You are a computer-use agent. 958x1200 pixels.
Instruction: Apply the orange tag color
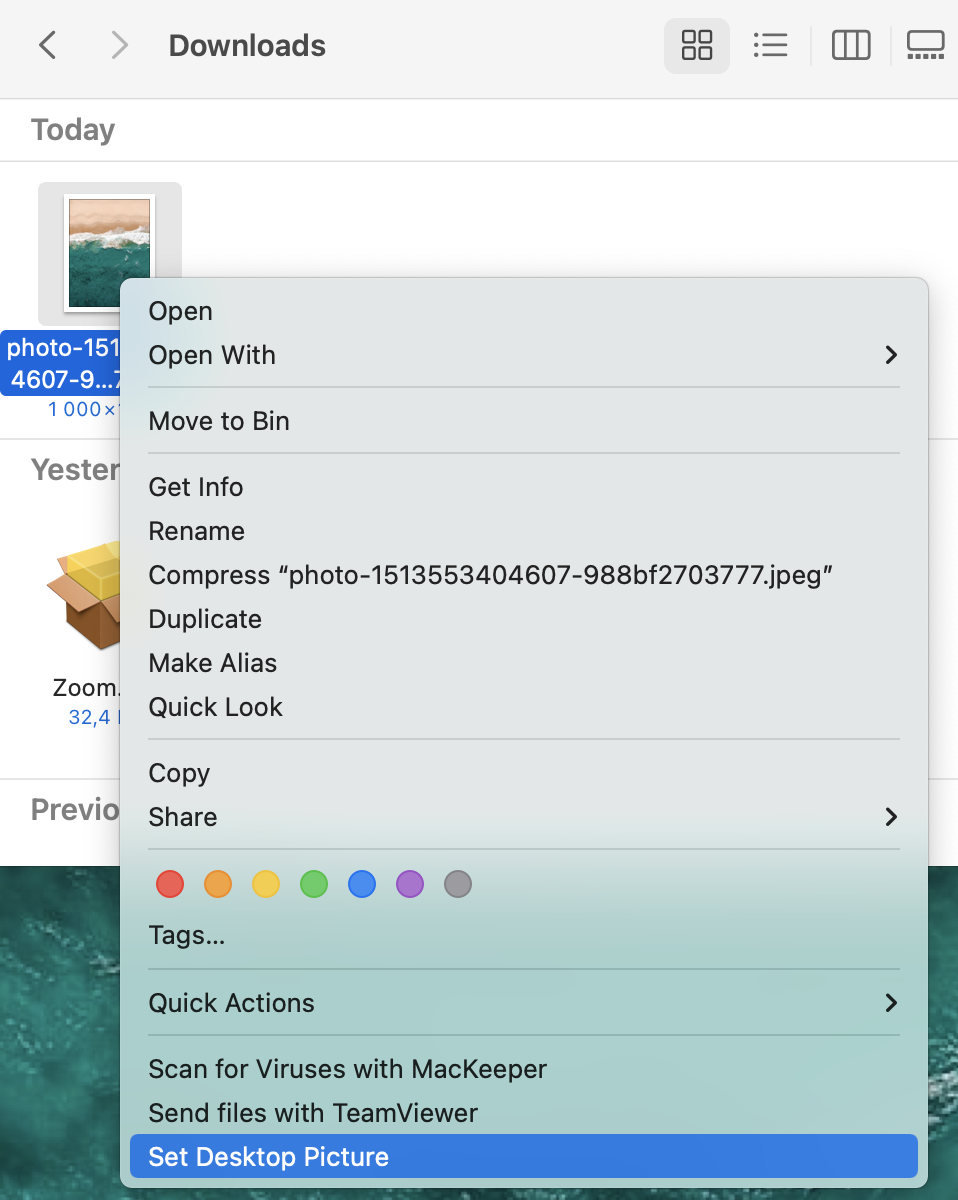(218, 884)
